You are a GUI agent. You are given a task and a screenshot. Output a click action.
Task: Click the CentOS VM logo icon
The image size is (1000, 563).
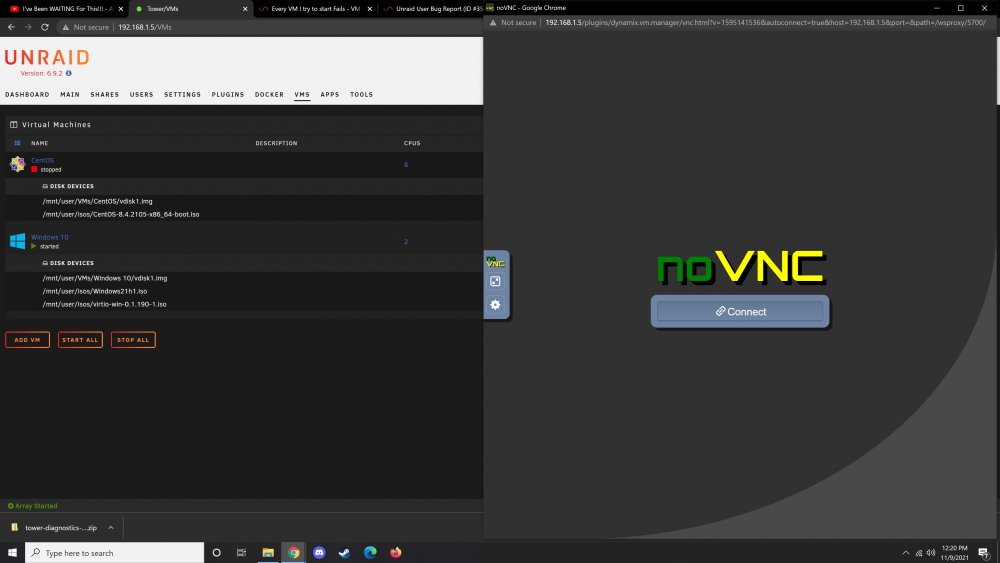[x=17, y=165]
